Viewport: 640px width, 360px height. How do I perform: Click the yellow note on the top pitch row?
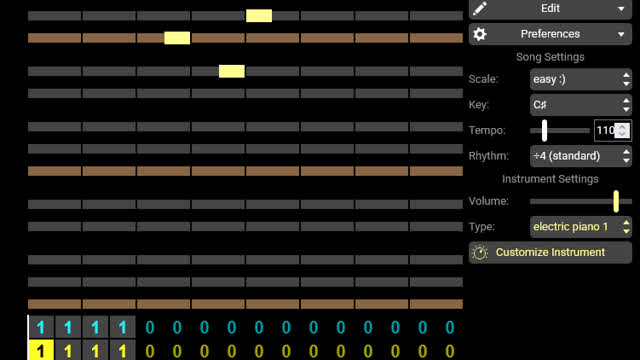pos(259,16)
